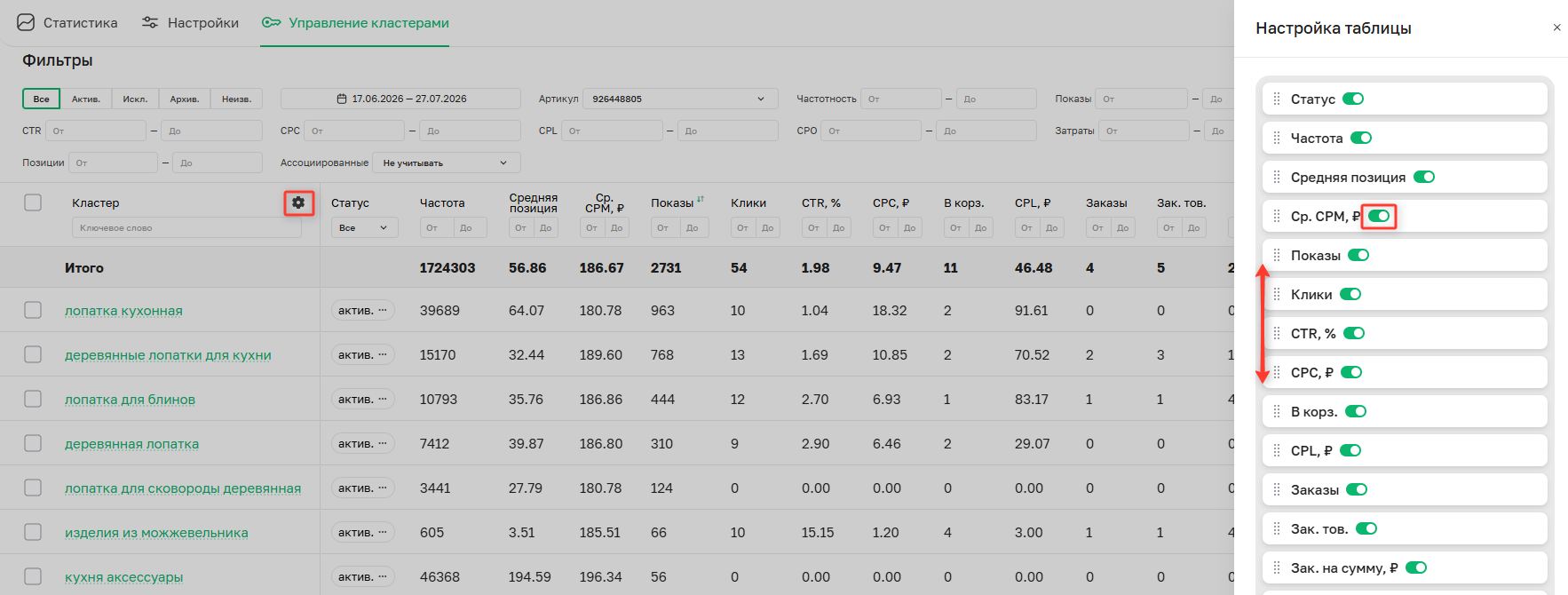
Task: Select the Искл. status filter
Action: tap(135, 99)
